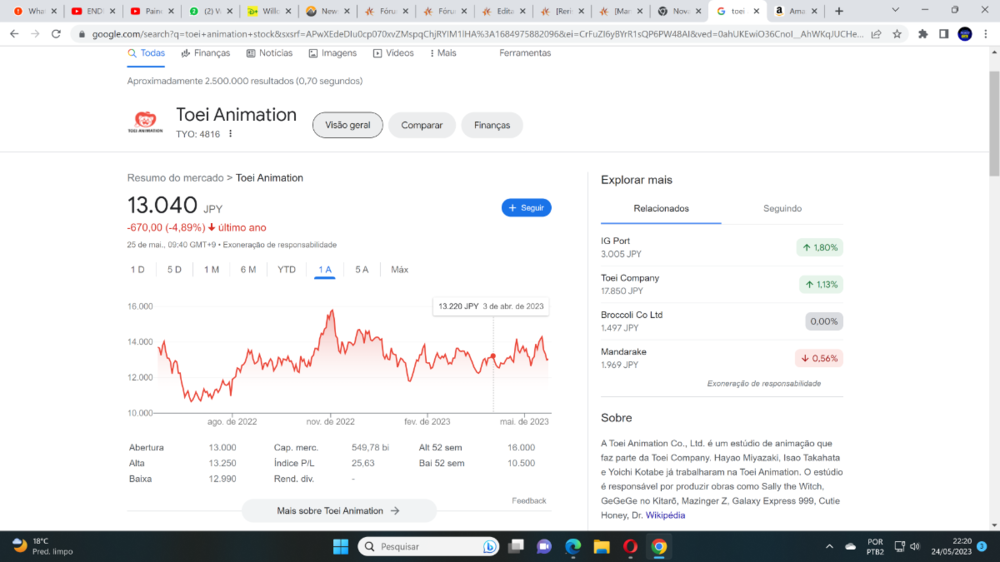Select the 6 M chart range

[248, 270]
